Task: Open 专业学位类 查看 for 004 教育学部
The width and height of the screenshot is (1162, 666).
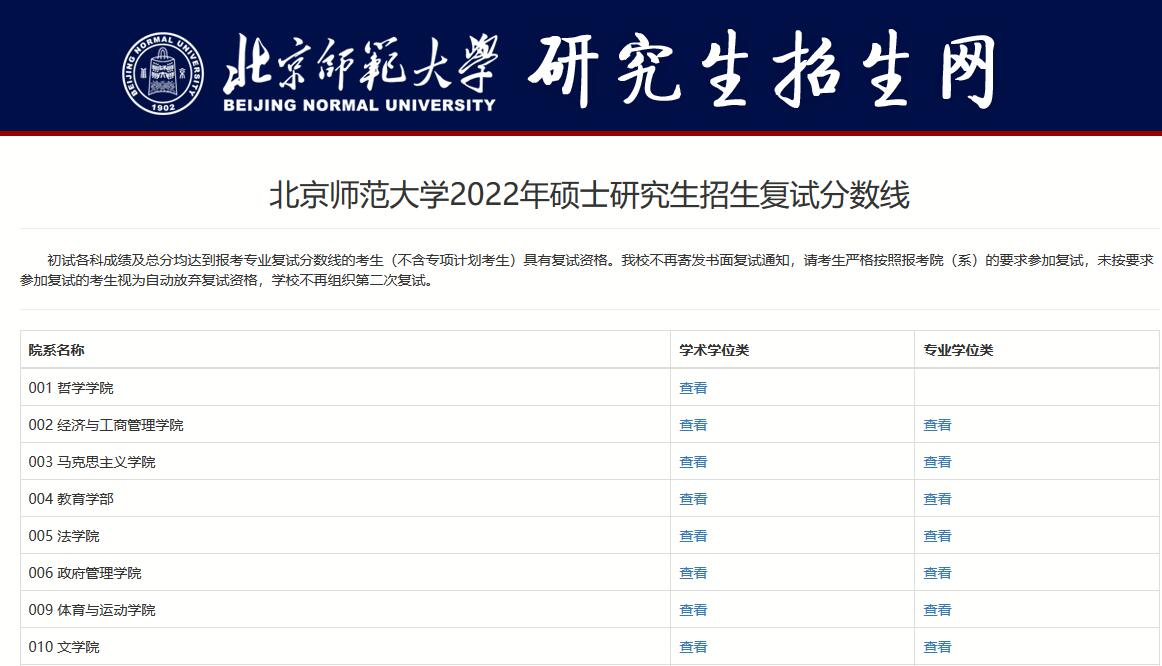Action: click(x=938, y=498)
